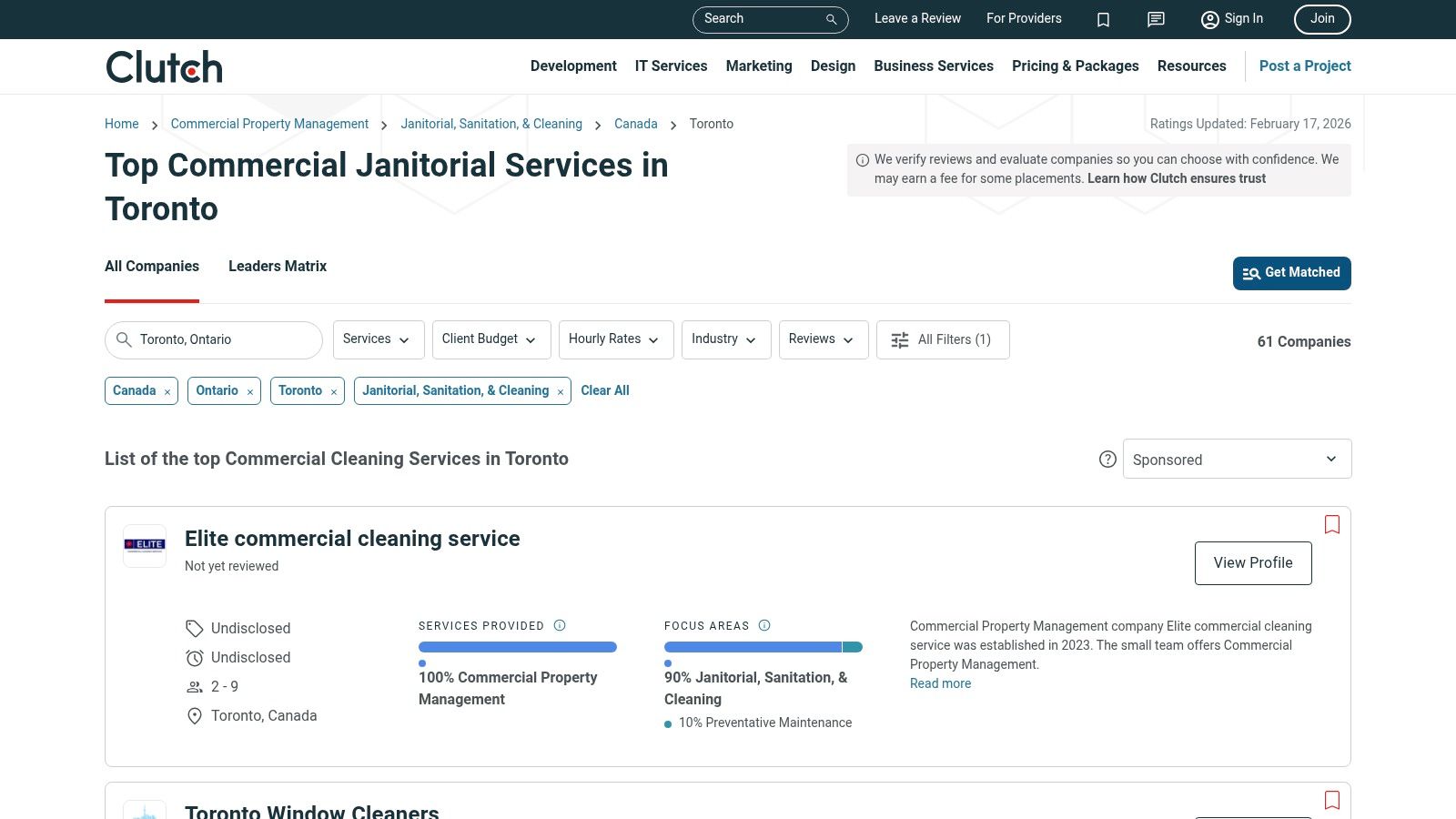1456x819 pixels.
Task: Select the All Companies tab
Action: click(152, 266)
